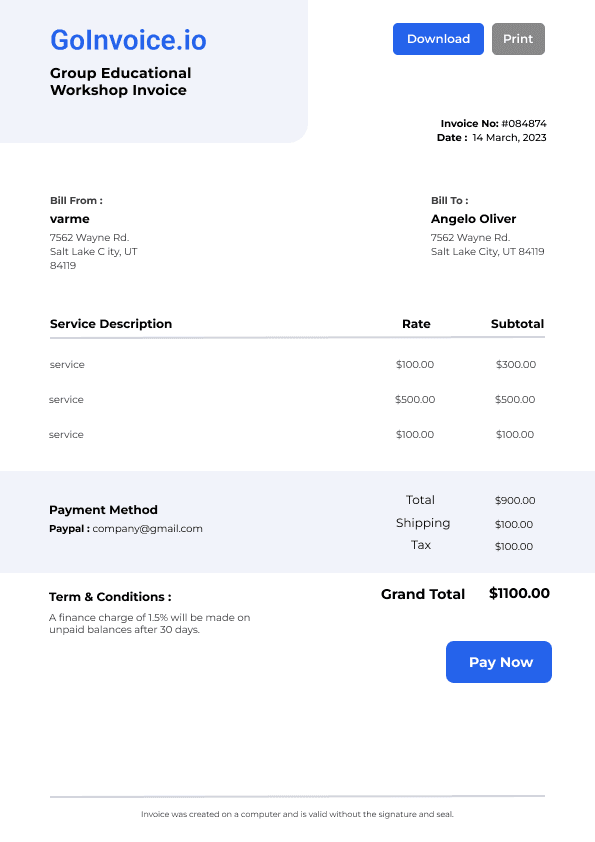The image size is (595, 842).
Task: Click the invoice date 14 March, 2023
Action: [509, 137]
